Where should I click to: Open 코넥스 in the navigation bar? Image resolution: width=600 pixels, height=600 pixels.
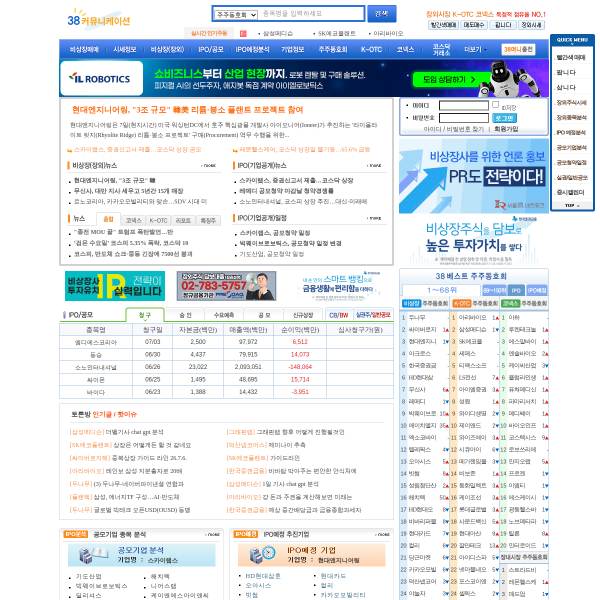pos(405,49)
